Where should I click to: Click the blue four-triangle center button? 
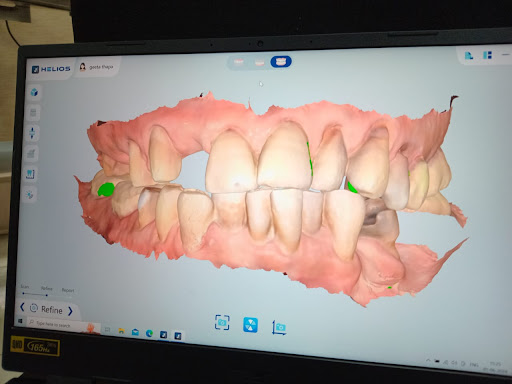(x=250, y=325)
